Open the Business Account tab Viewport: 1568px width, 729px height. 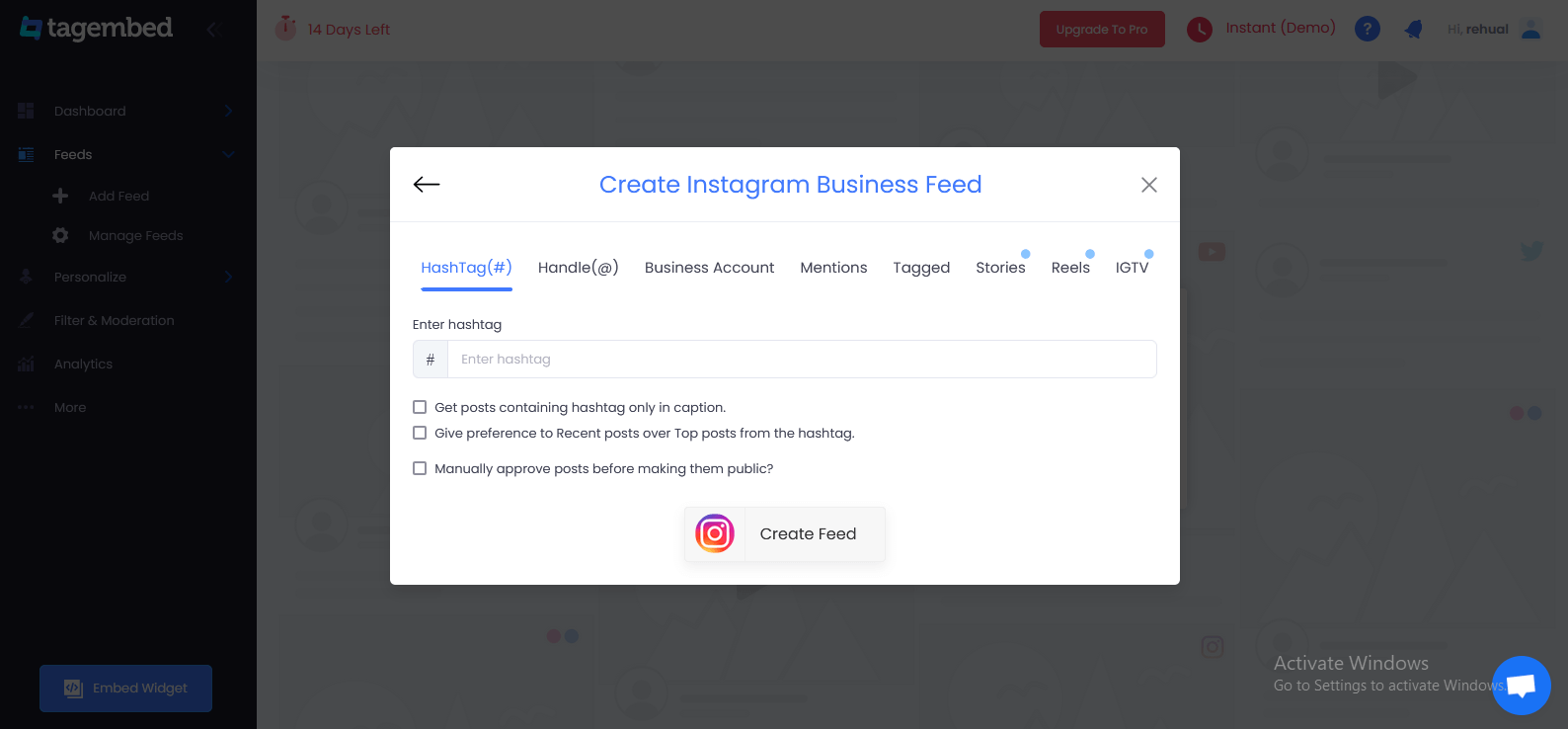(709, 268)
